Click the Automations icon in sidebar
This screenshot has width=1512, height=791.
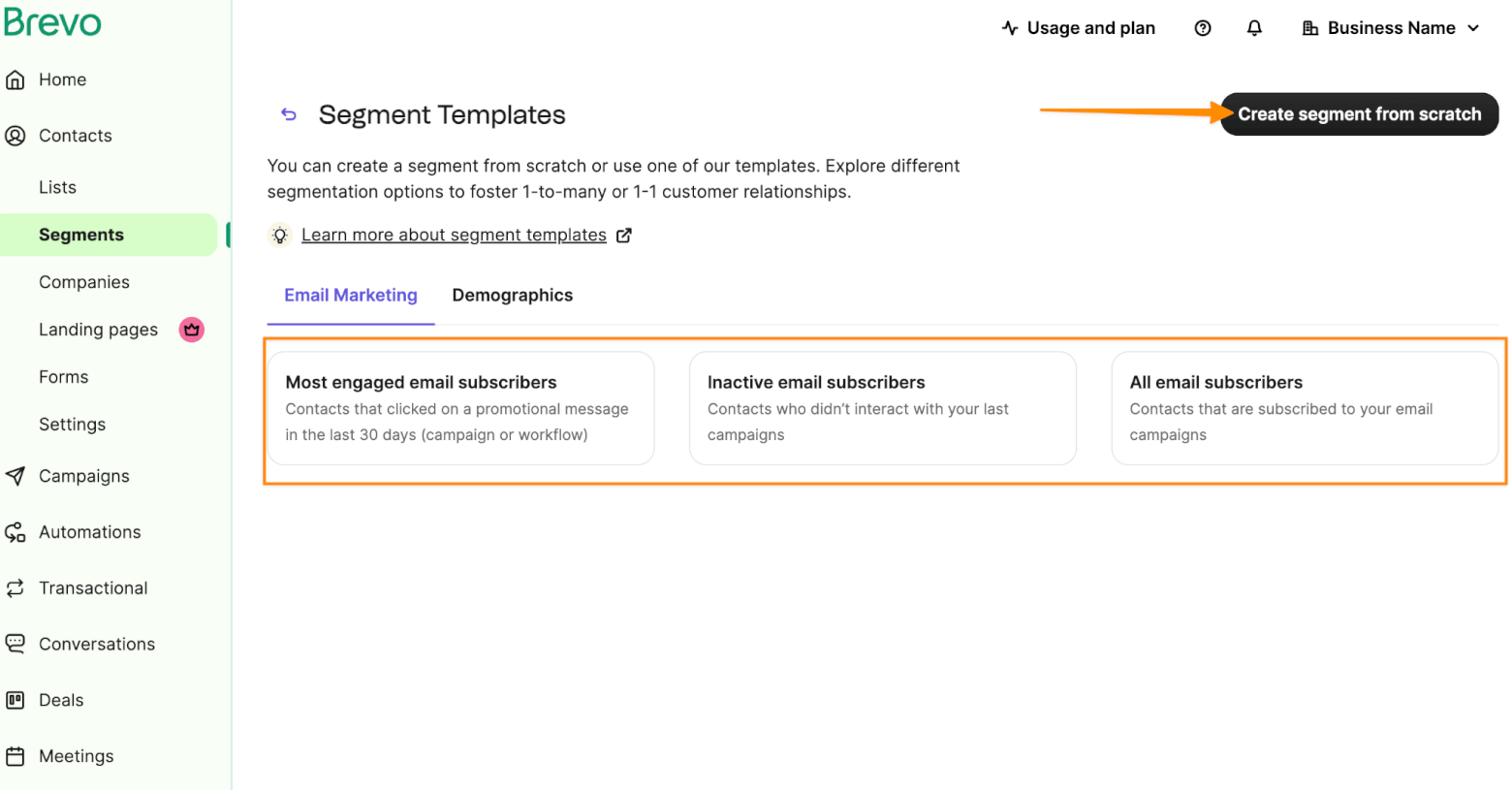point(16,532)
